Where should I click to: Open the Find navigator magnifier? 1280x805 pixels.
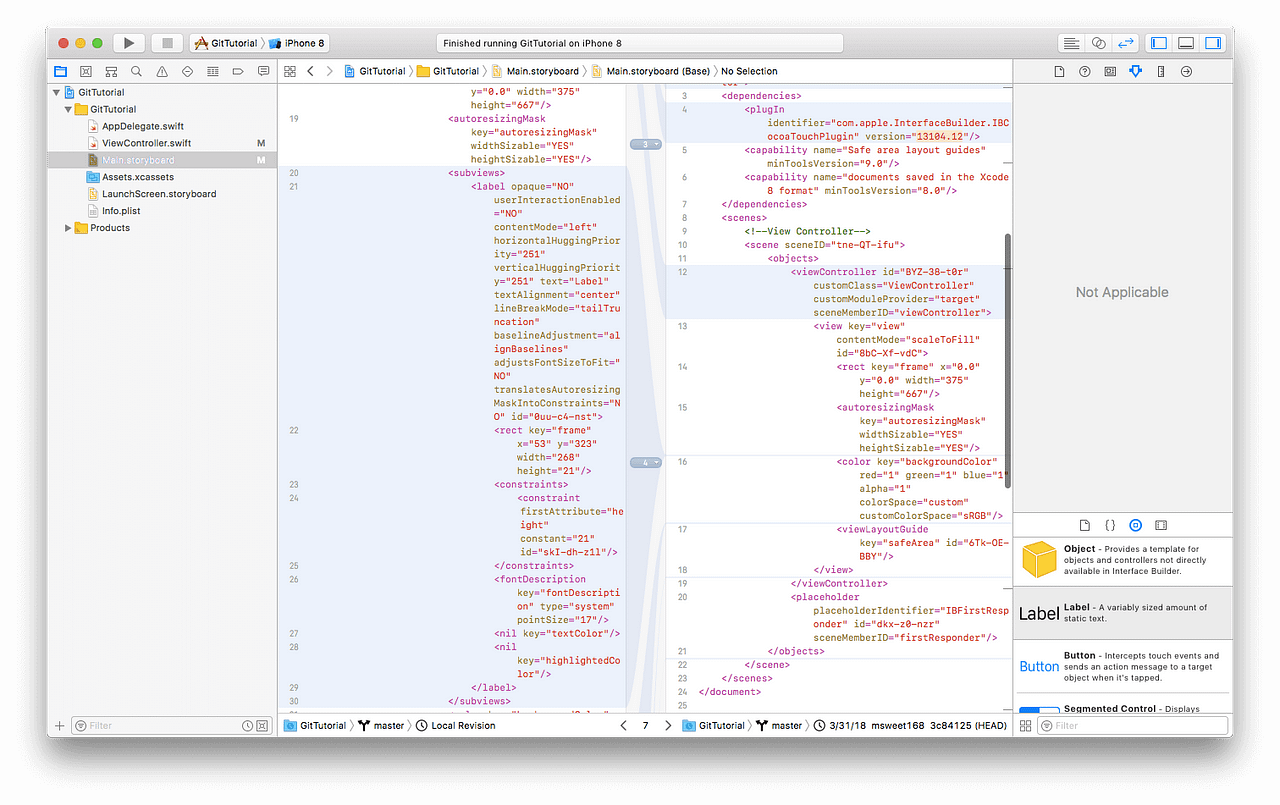pos(136,71)
